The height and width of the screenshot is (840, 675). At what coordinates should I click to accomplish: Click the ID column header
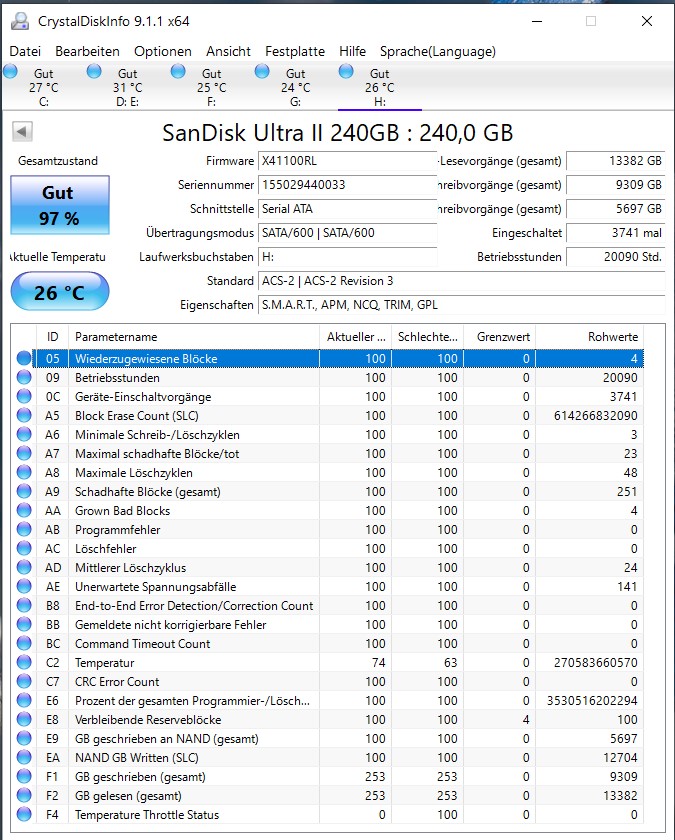click(x=52, y=336)
